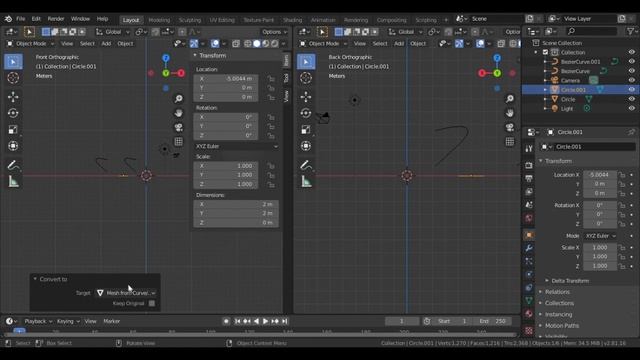This screenshot has height=360, width=640.
Task: Open the Options dropdown in left viewport
Action: [274, 32]
